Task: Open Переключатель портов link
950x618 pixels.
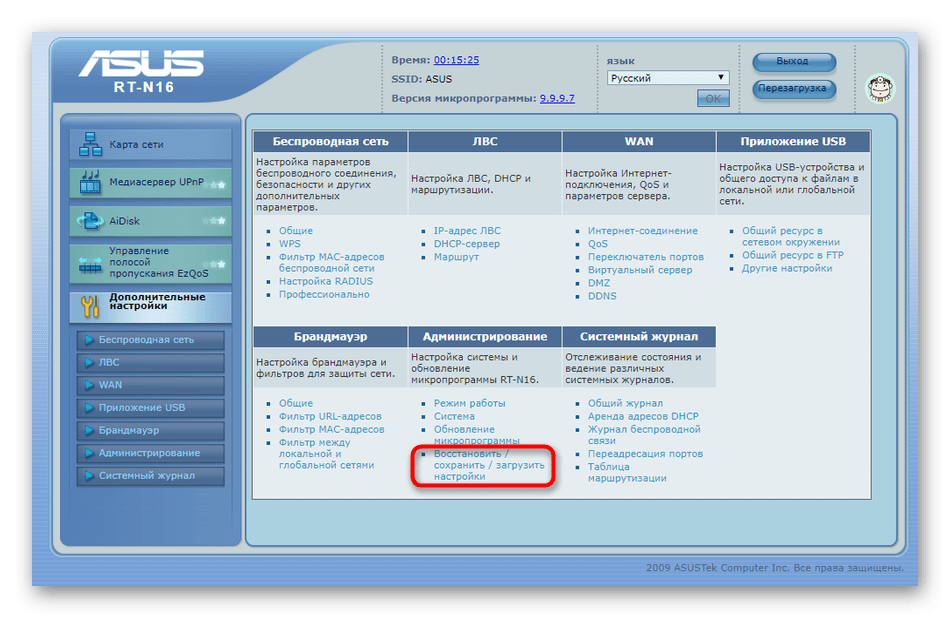Action: pyautogui.click(x=646, y=257)
